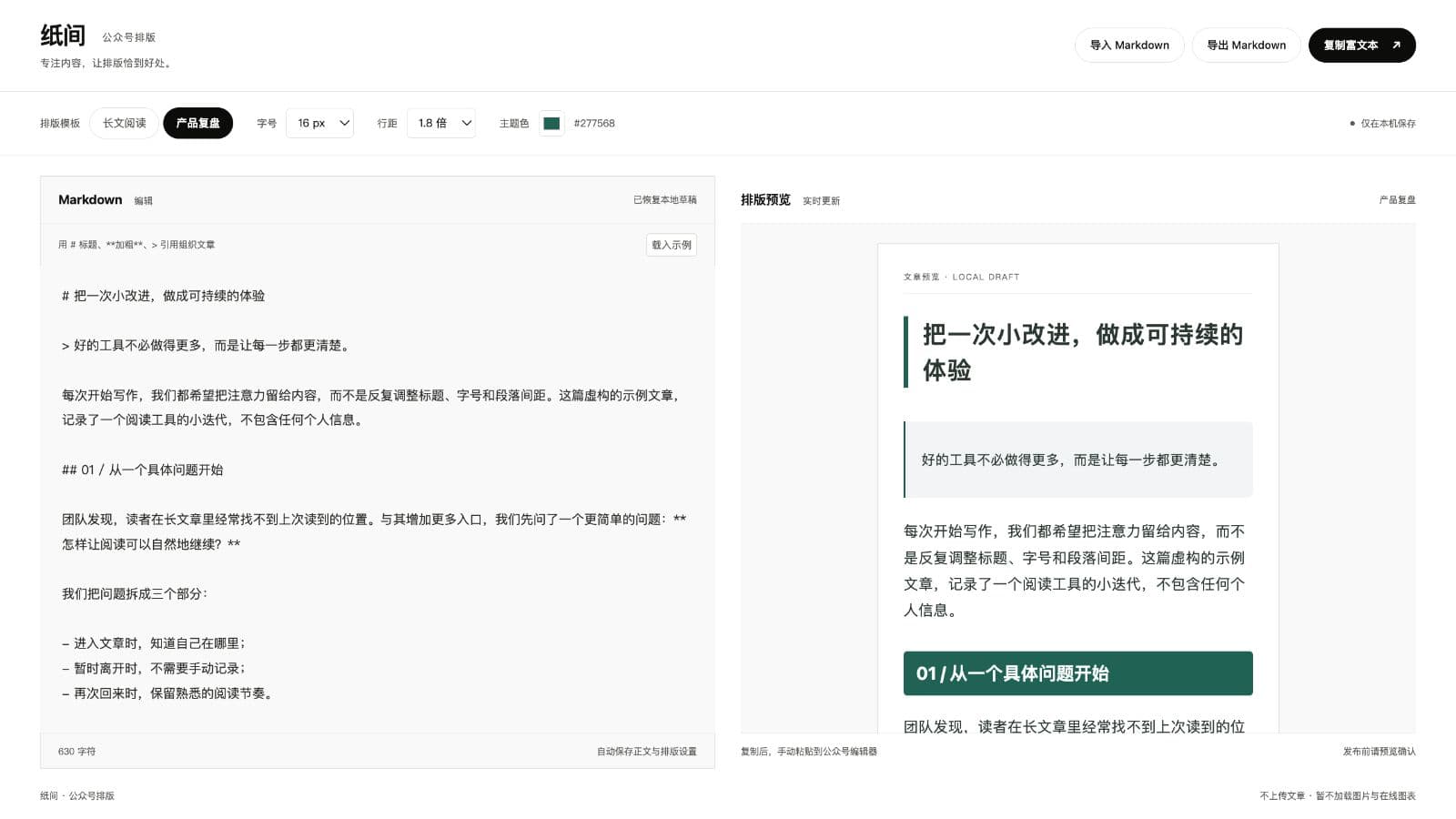Open the 主题色 color swatch

click(x=551, y=123)
